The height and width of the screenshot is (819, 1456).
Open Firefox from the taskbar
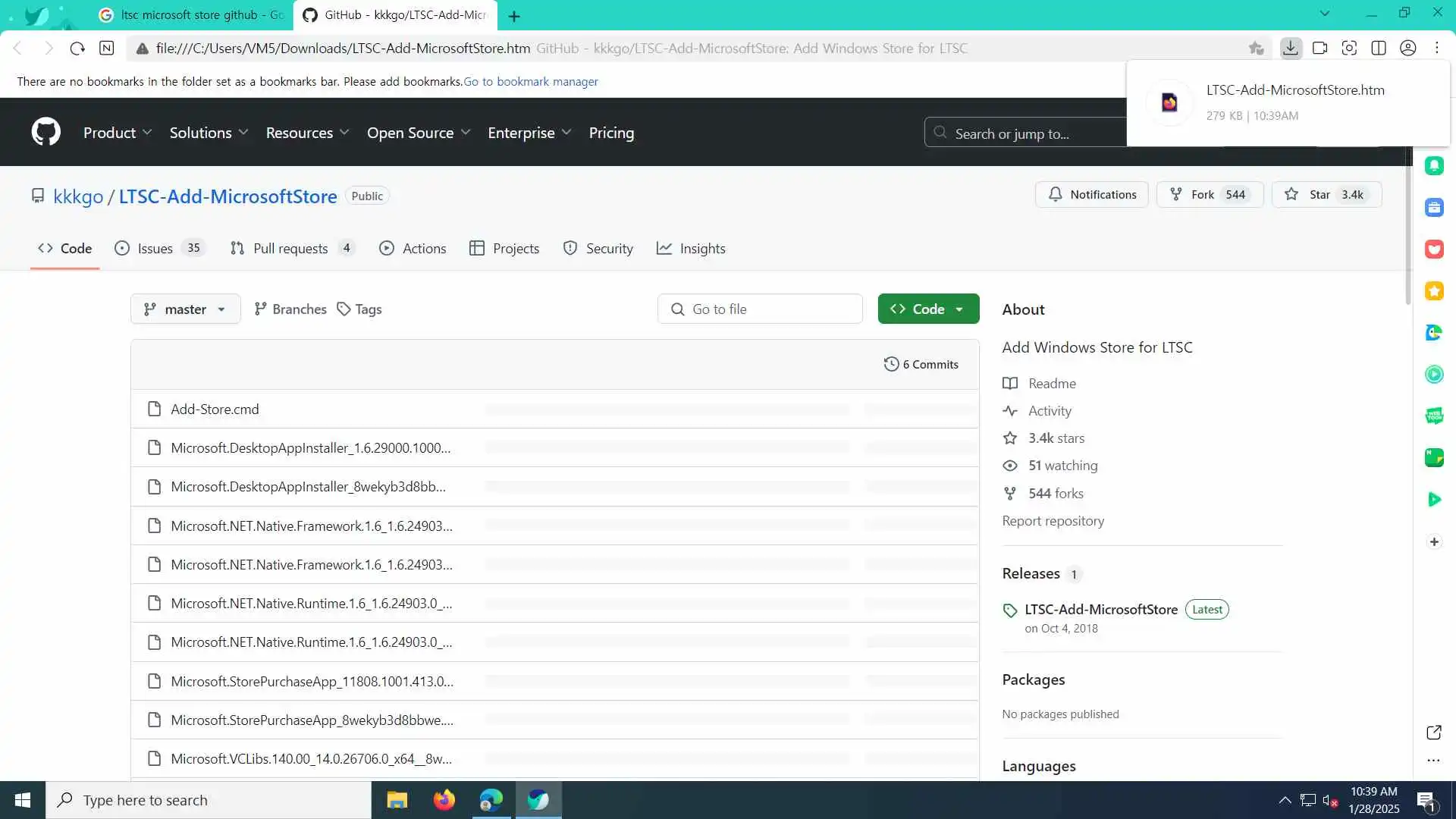pos(444,800)
